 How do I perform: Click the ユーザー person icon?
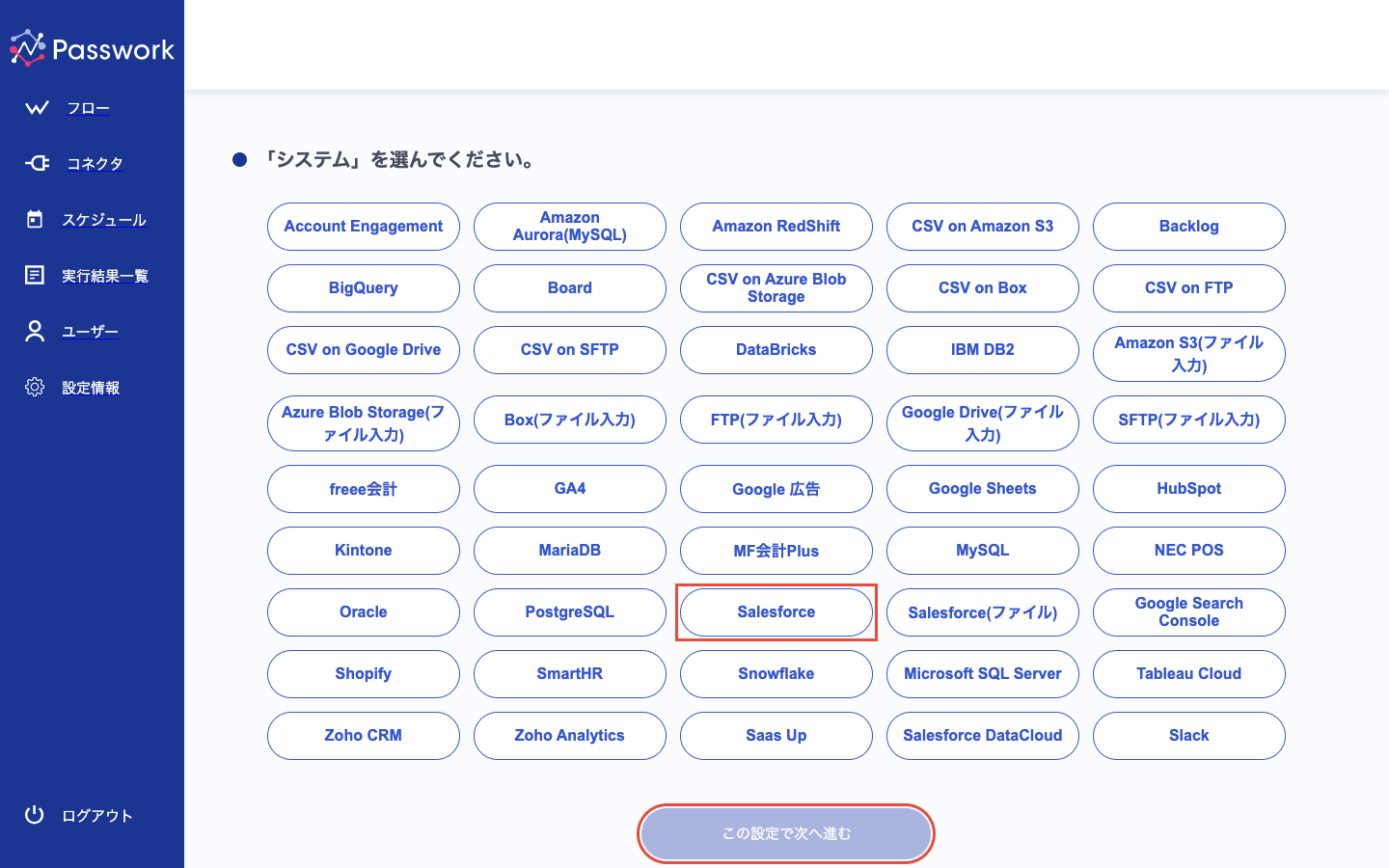[35, 331]
